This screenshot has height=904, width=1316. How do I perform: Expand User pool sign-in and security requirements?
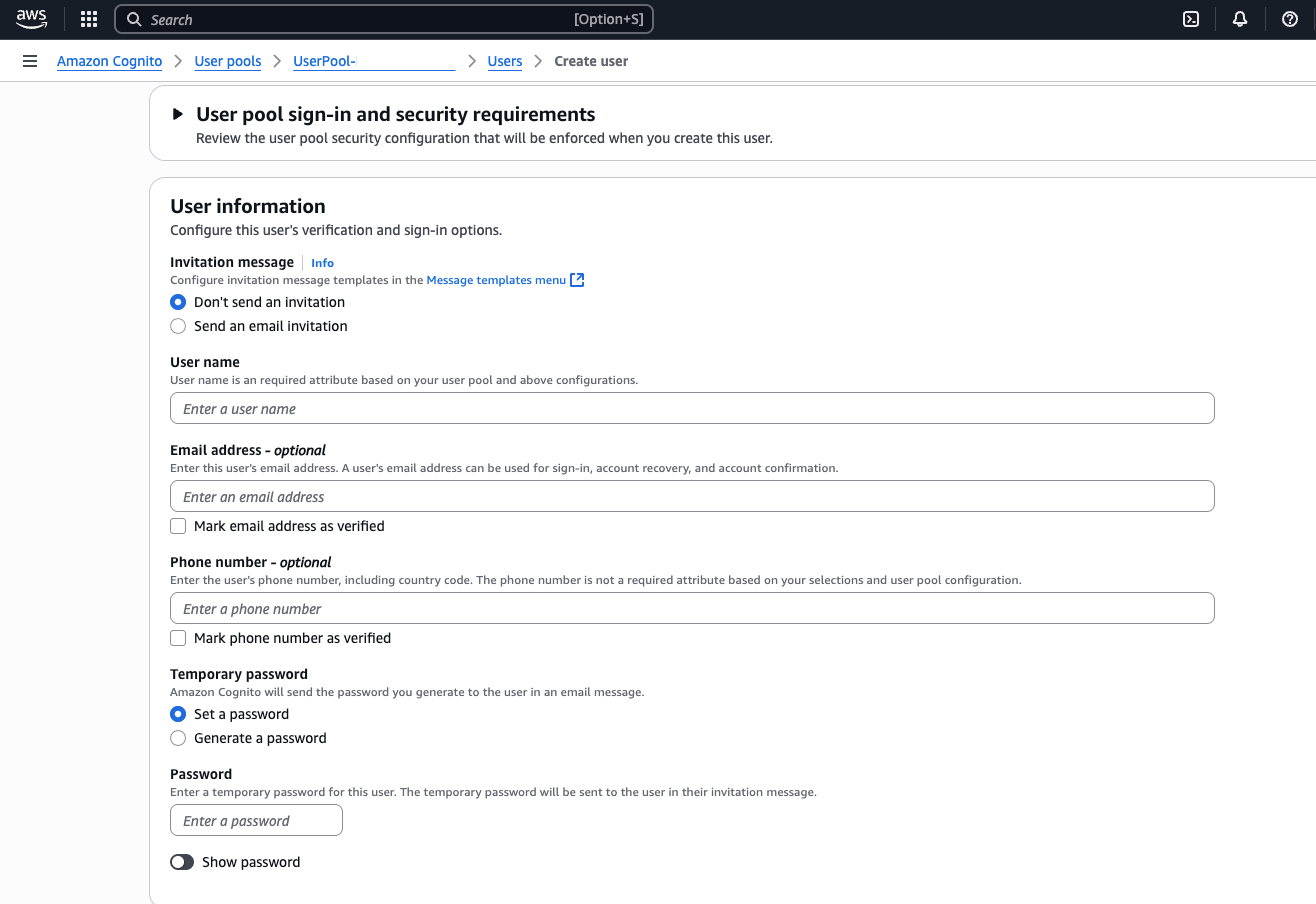(178, 114)
